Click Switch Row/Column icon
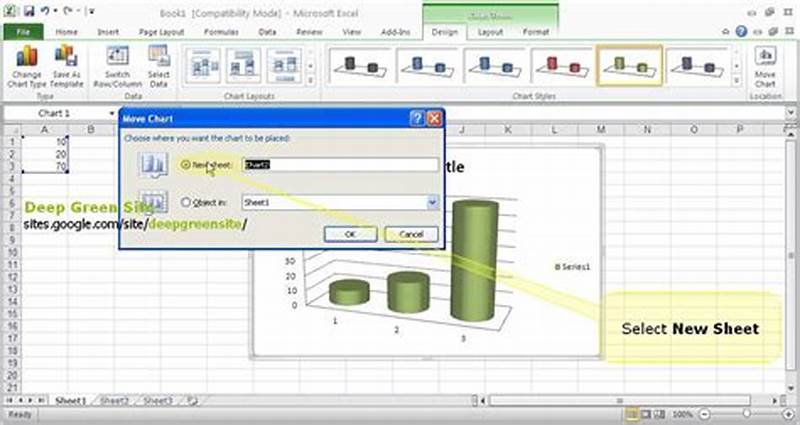 (117, 66)
